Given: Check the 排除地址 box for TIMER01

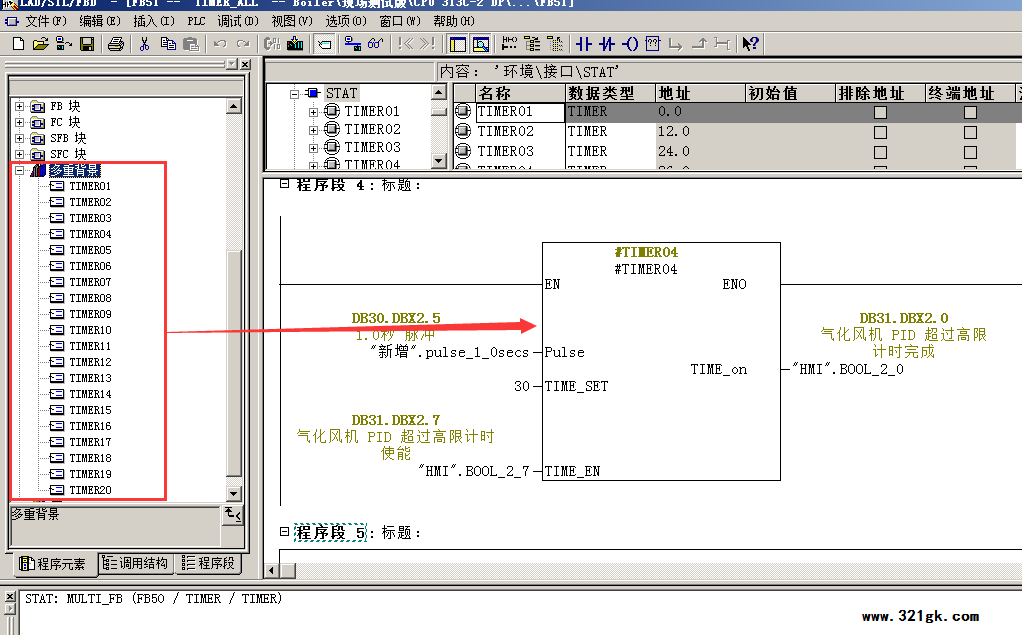Looking at the screenshot, I should pyautogui.click(x=880, y=112).
